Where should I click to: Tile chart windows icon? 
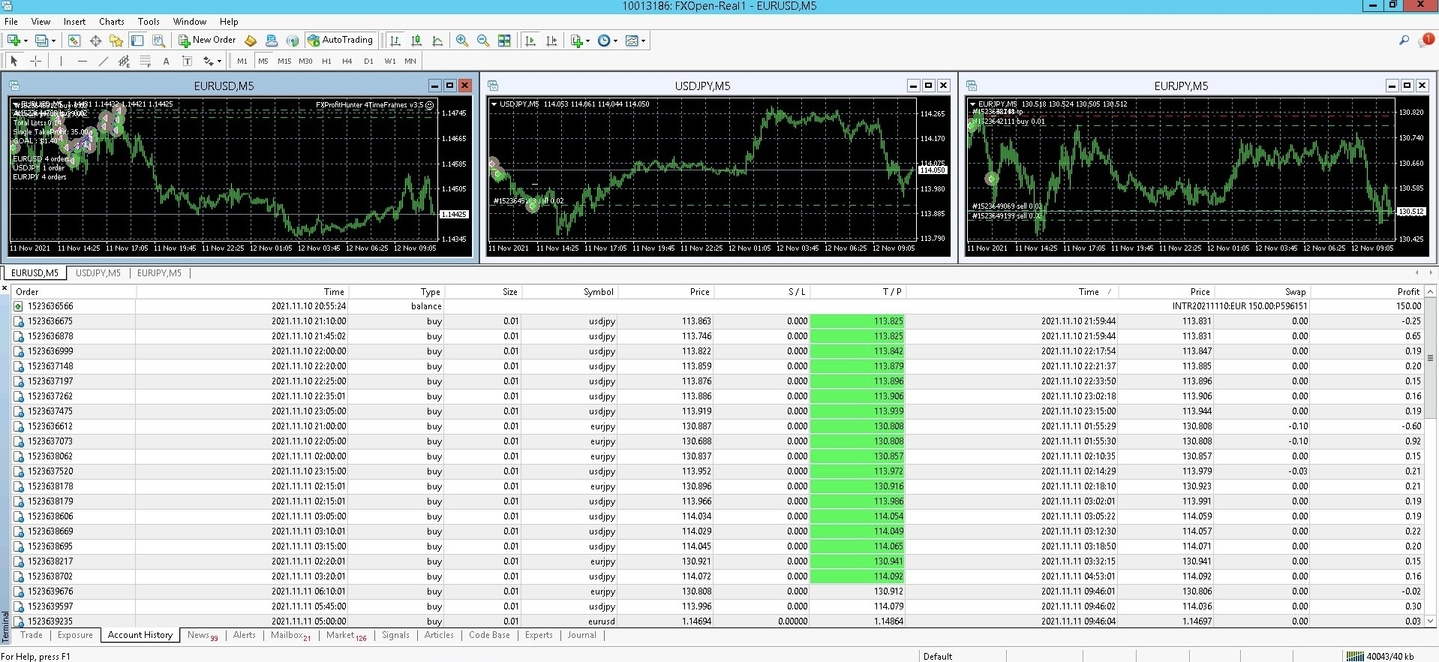[504, 40]
